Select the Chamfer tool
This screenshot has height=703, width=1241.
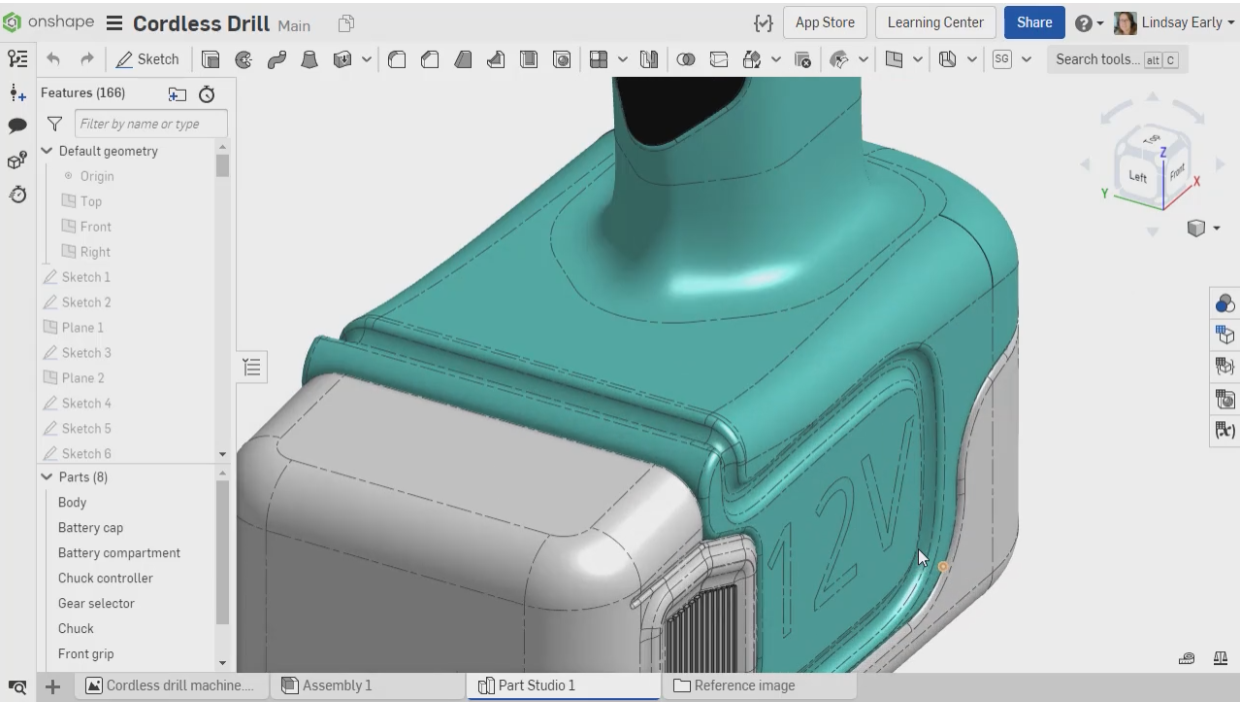(x=430, y=59)
